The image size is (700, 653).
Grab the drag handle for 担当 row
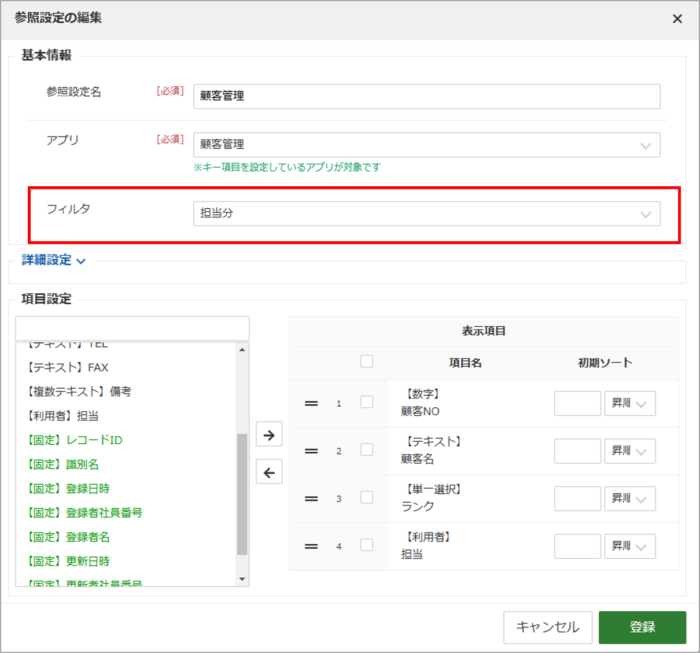pos(311,546)
